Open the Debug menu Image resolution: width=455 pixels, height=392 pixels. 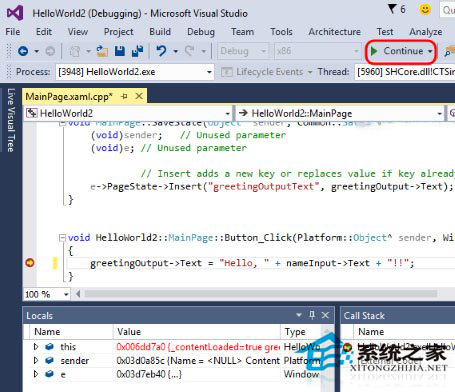pos(201,32)
